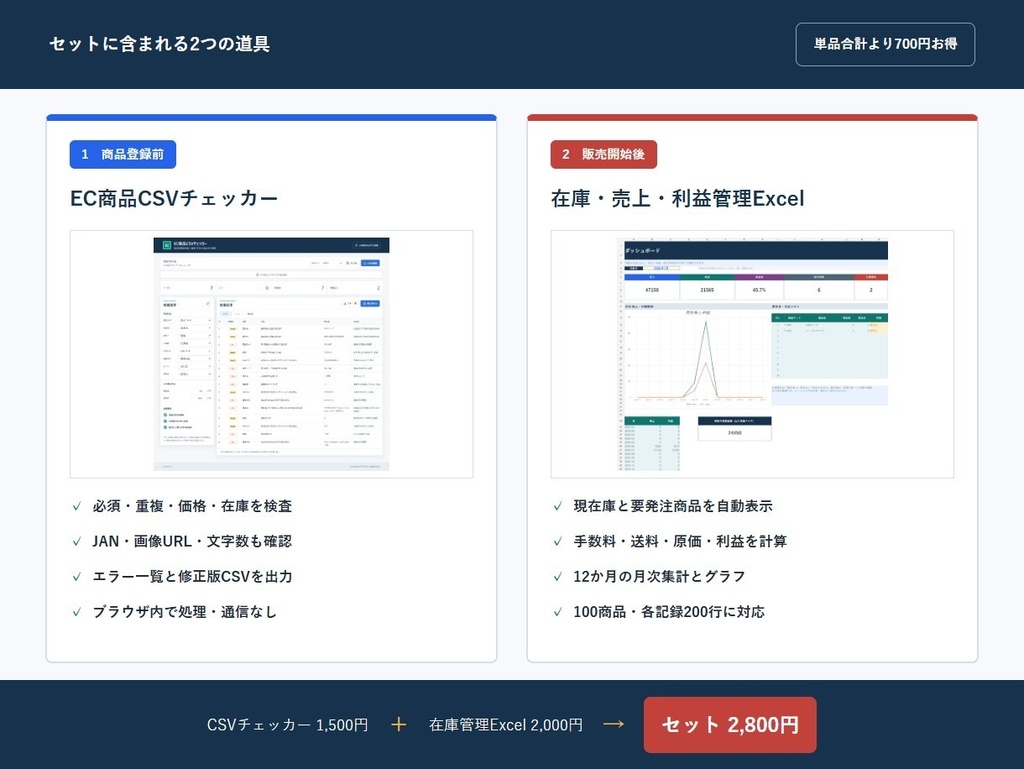Click the orange plus sign in the footer

pos(398,725)
